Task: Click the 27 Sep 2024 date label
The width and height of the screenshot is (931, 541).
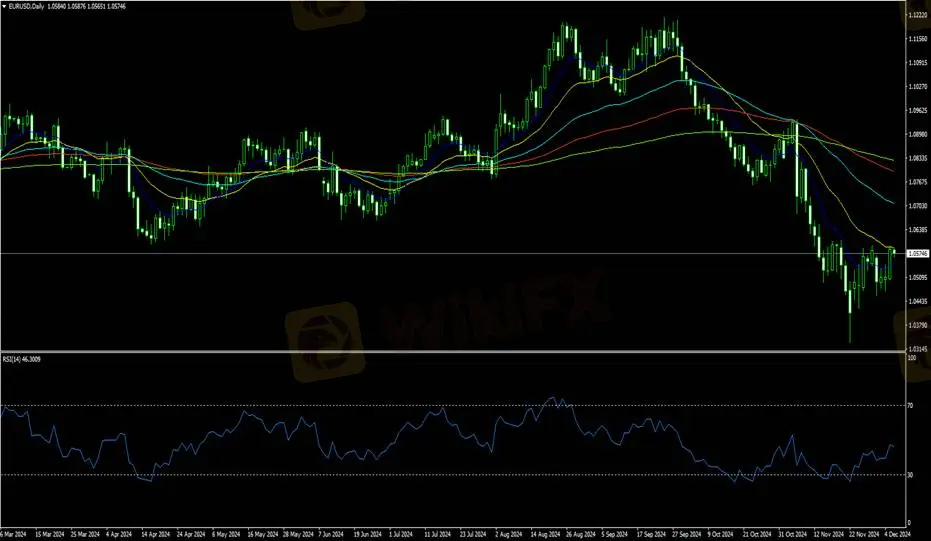Action: click(x=687, y=534)
